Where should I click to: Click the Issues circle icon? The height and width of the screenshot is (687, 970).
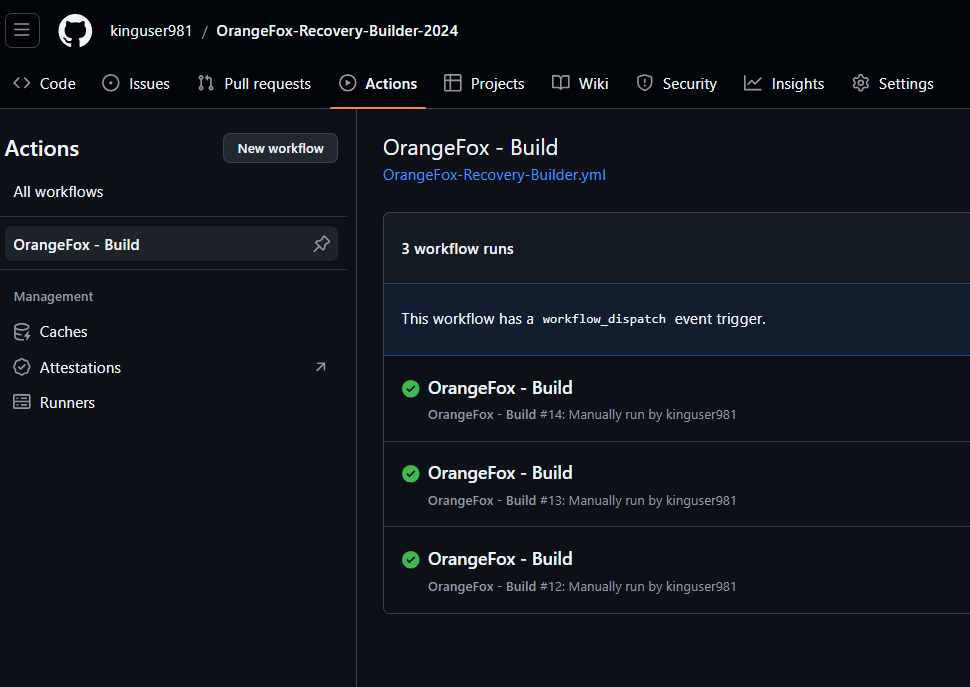[111, 83]
